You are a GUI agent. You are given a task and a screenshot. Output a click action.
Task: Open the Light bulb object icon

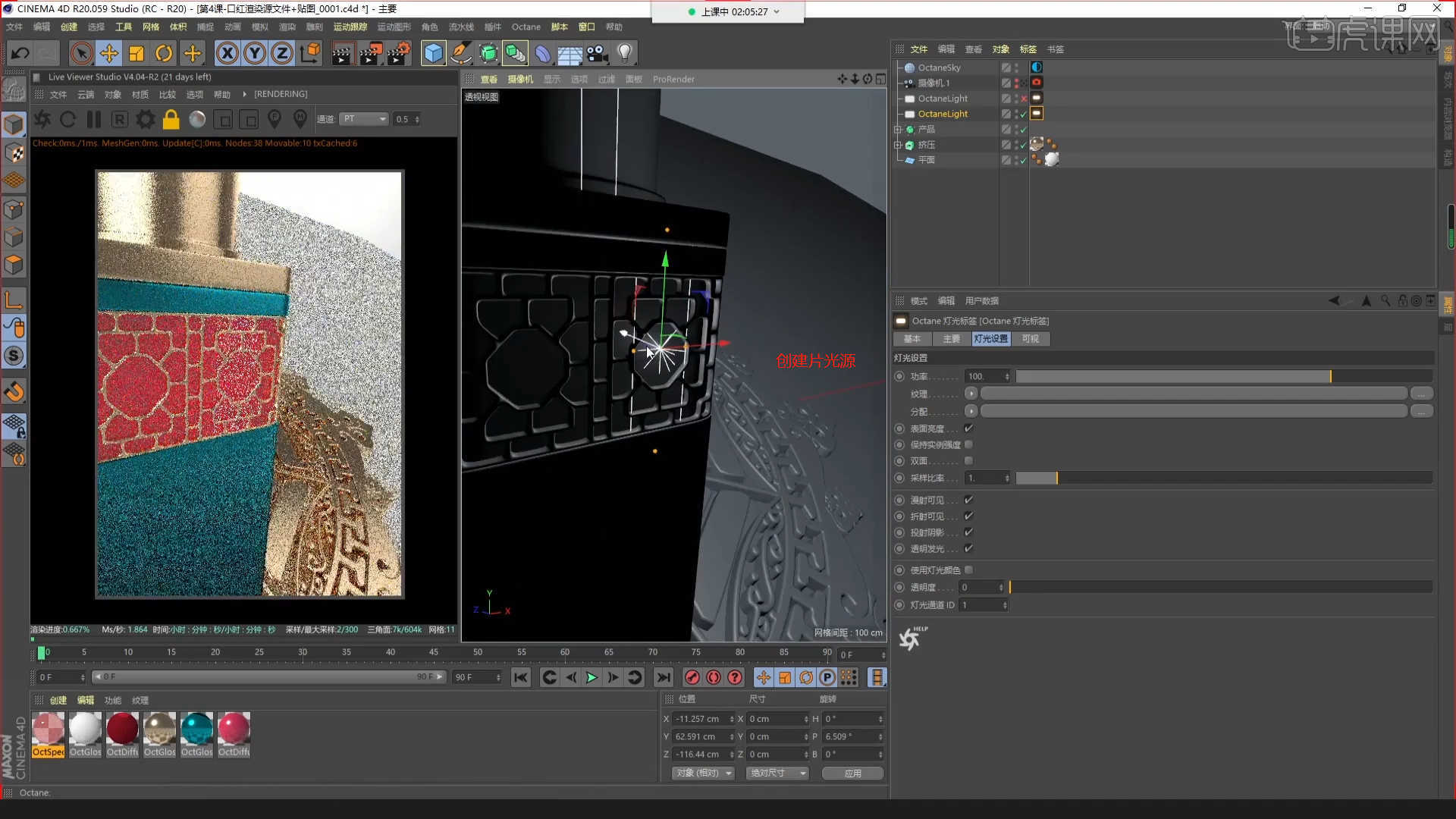(x=625, y=53)
